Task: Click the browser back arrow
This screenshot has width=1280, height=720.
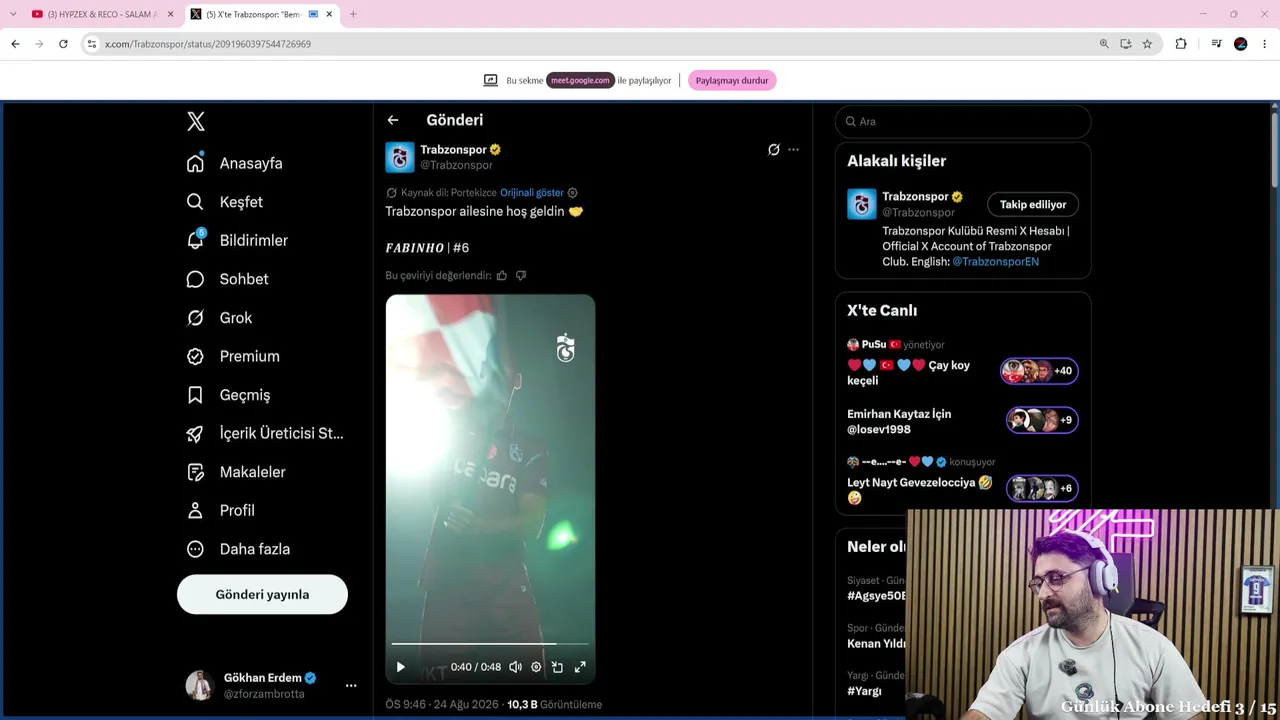Action: pyautogui.click(x=15, y=44)
